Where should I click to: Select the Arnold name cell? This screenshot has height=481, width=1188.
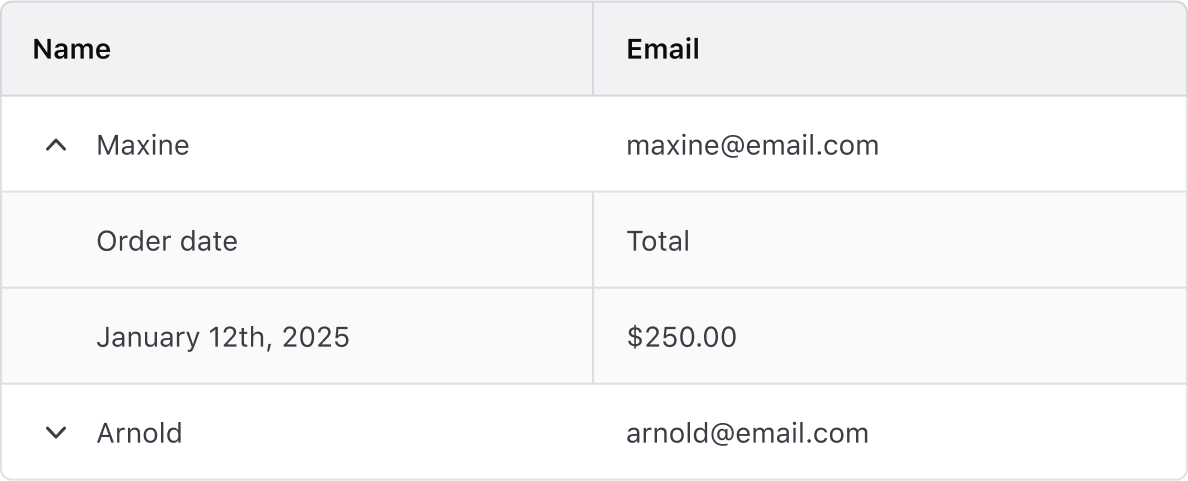pyautogui.click(x=139, y=433)
